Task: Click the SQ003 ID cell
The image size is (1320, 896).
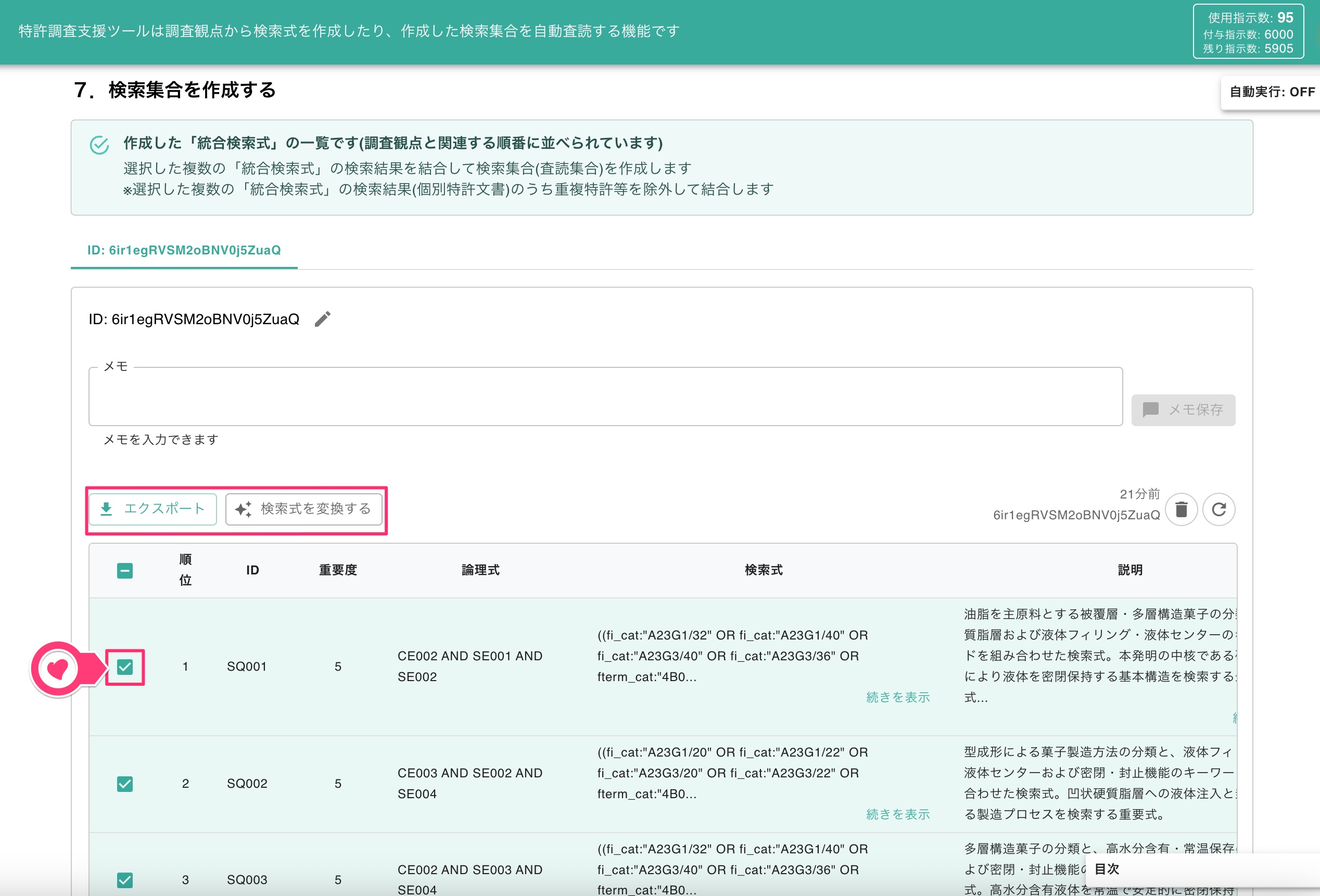Action: pos(247,880)
